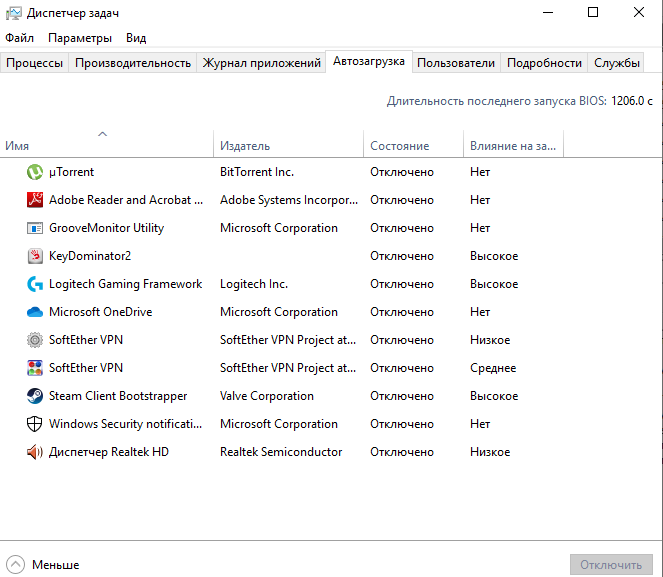Click the Adobe Reader and Acrobat icon
Image resolution: width=663 pixels, height=577 pixels.
click(x=35, y=200)
